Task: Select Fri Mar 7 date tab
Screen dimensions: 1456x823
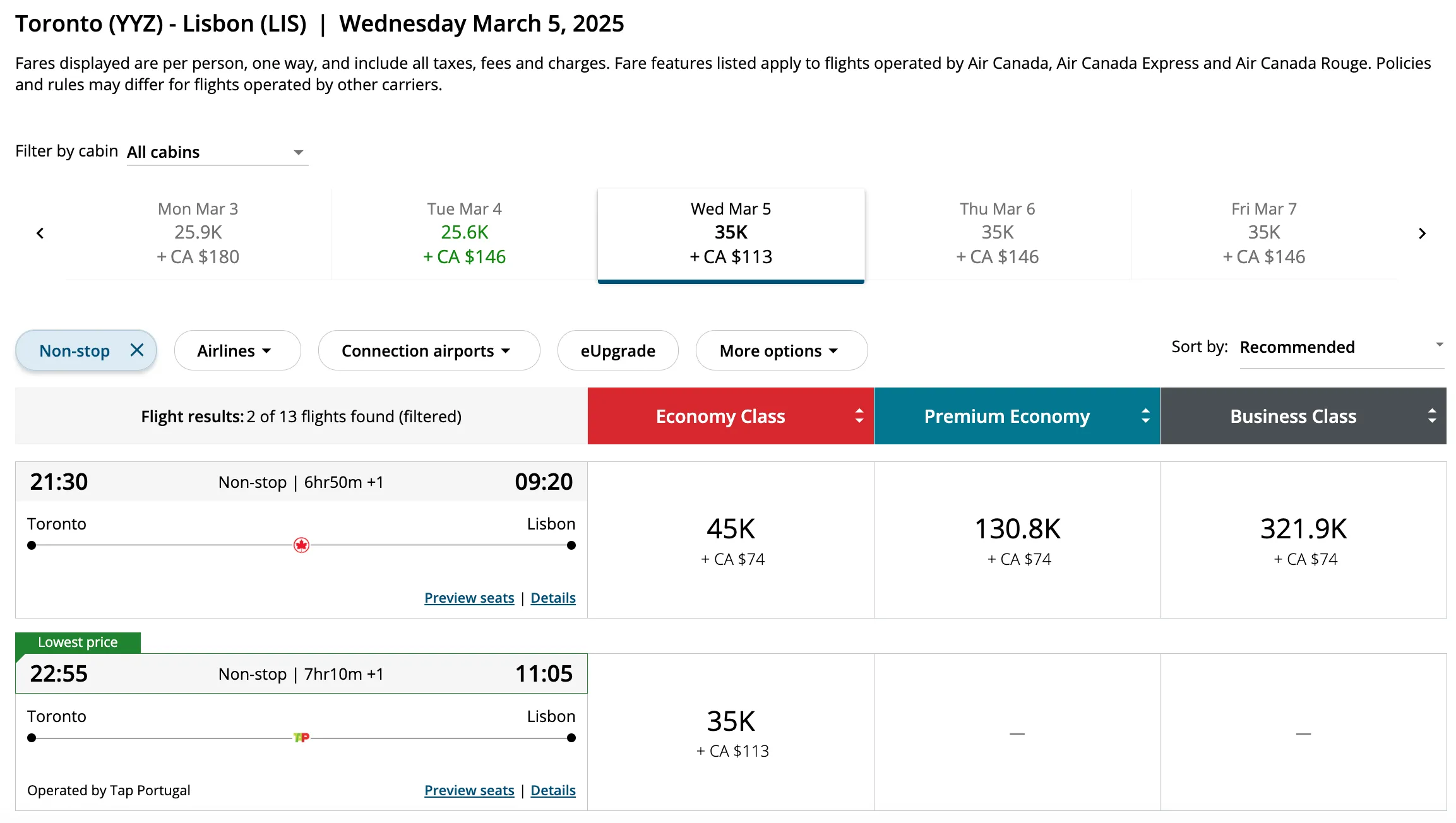Action: coord(1263,233)
